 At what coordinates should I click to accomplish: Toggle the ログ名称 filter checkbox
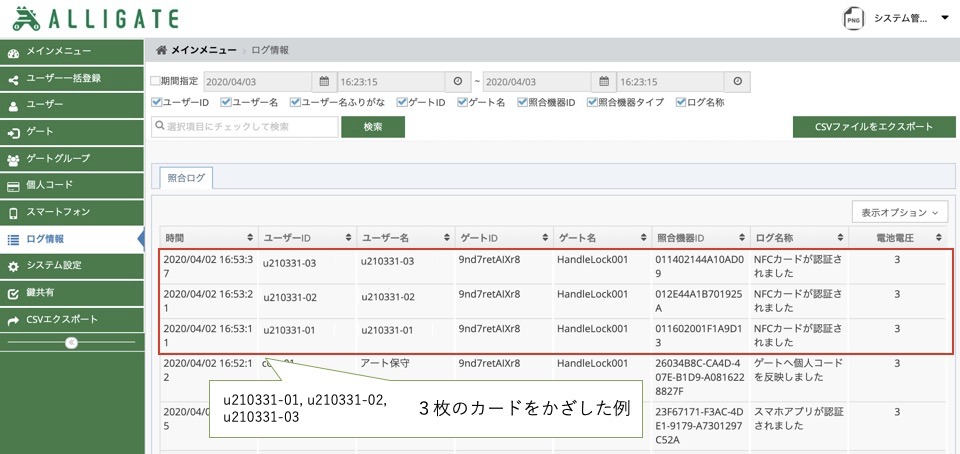[681, 102]
